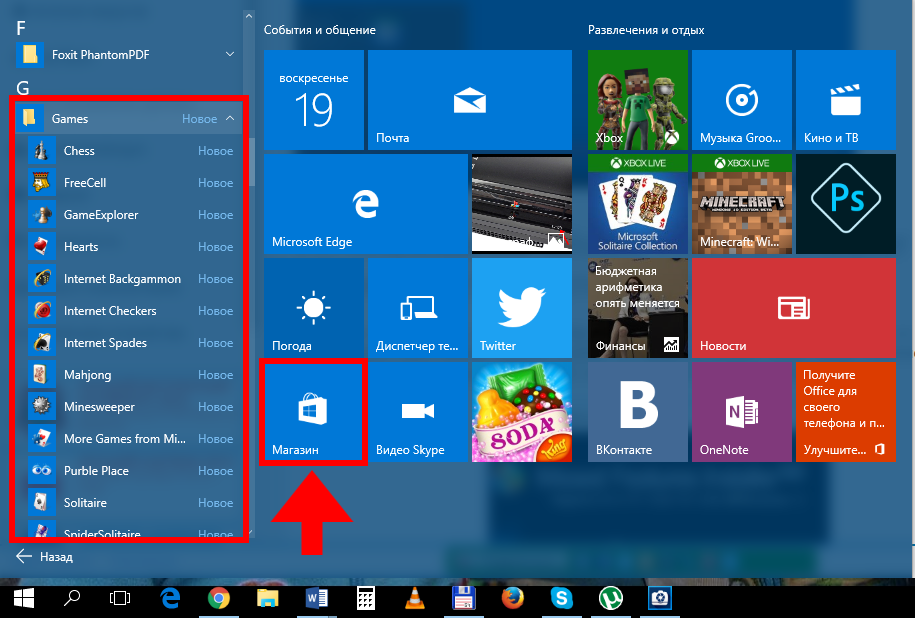Image resolution: width=915 pixels, height=618 pixels.
Task: Open the Погода weather tile
Action: click(x=313, y=308)
